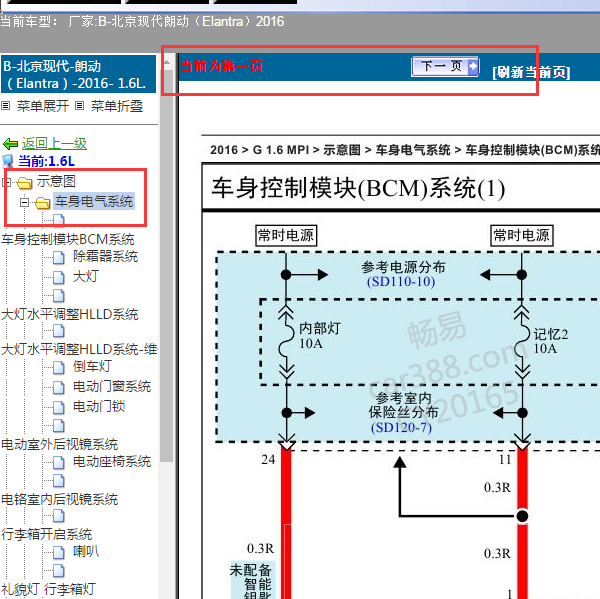Click the 大灯 page icon

coord(59,277)
